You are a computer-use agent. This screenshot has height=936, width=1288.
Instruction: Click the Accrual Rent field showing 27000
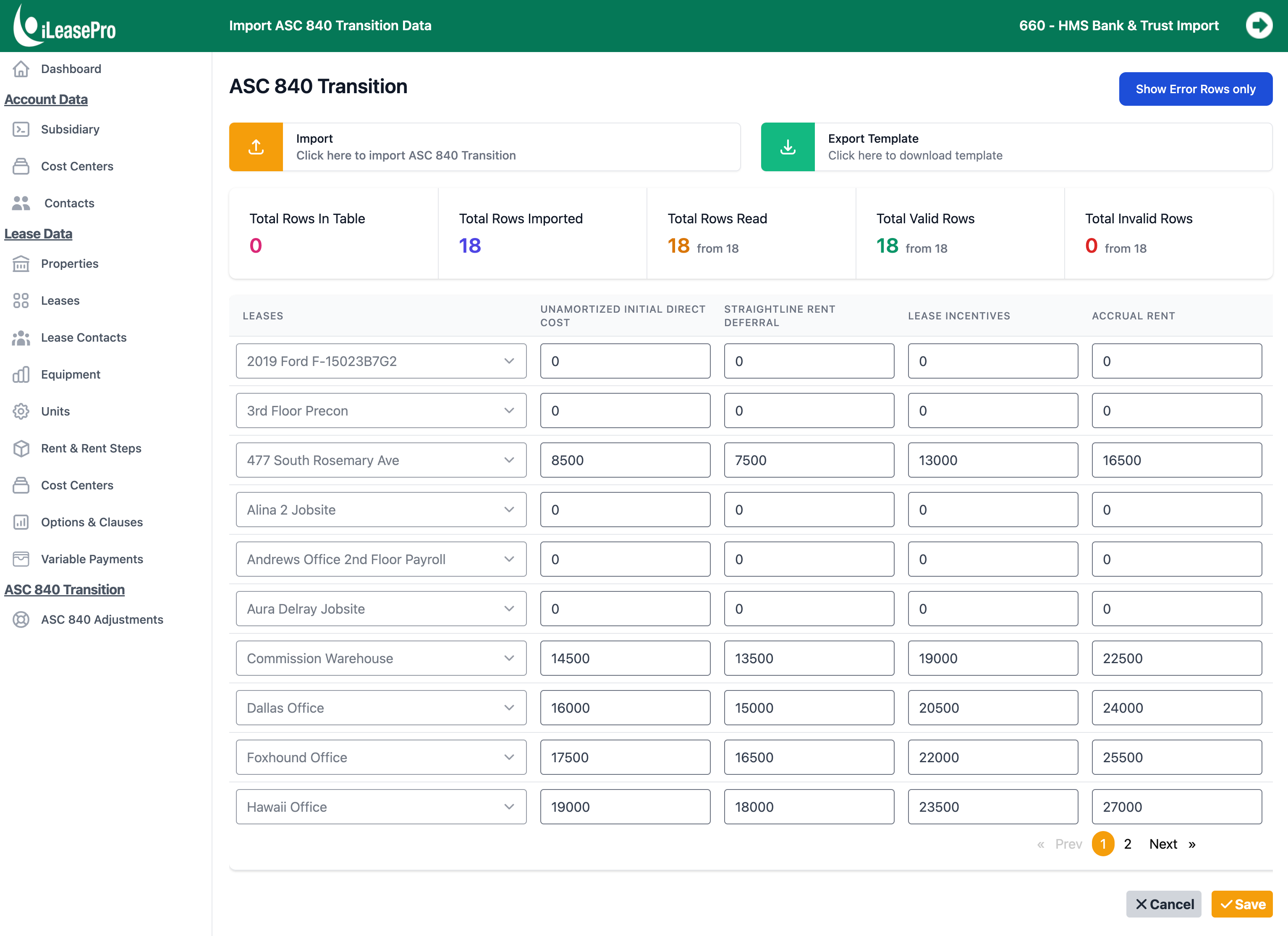(x=1177, y=807)
